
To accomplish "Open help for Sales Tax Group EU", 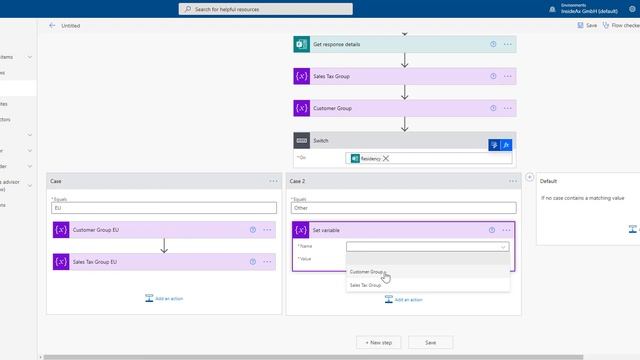I will [x=253, y=262].
